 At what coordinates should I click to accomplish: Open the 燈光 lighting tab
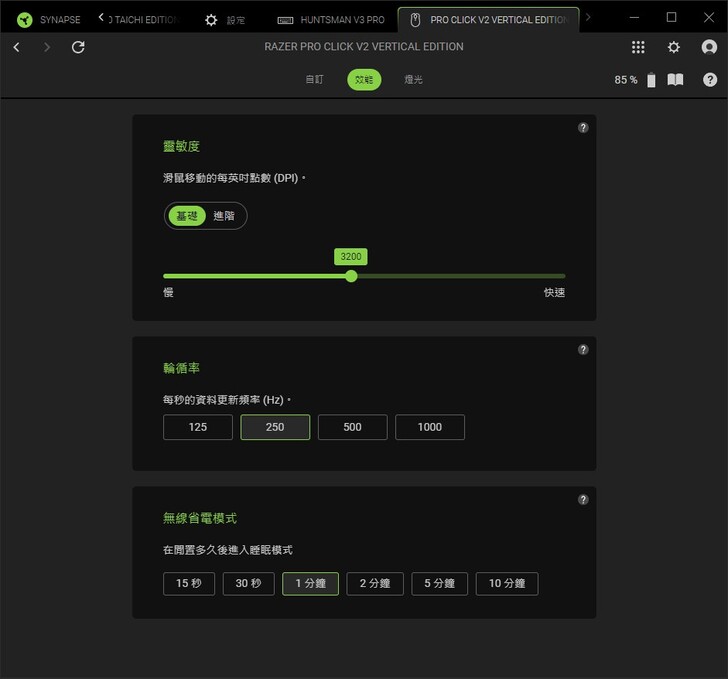pyautogui.click(x=413, y=80)
